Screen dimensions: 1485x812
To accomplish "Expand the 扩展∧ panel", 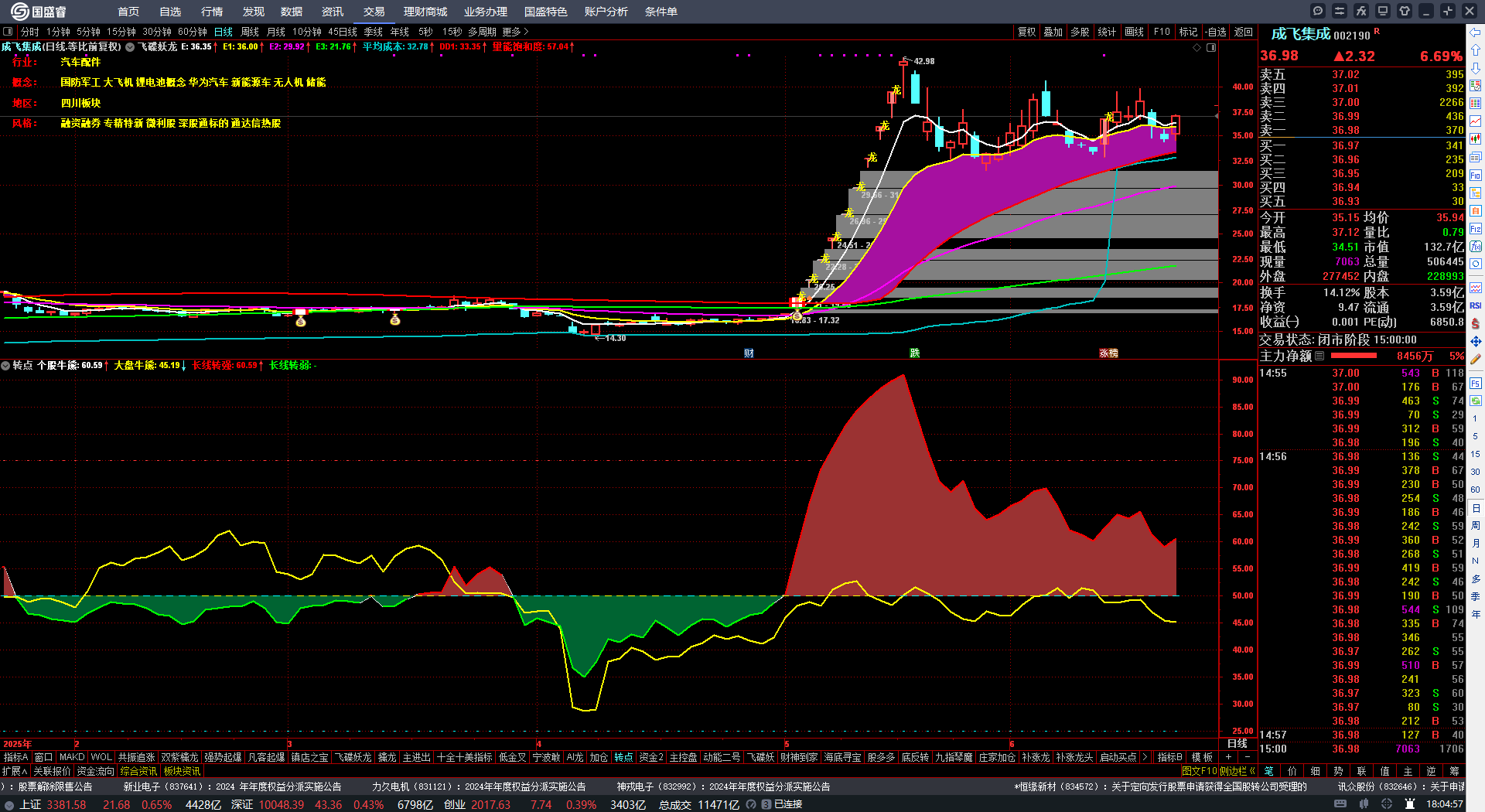I will (x=15, y=771).
